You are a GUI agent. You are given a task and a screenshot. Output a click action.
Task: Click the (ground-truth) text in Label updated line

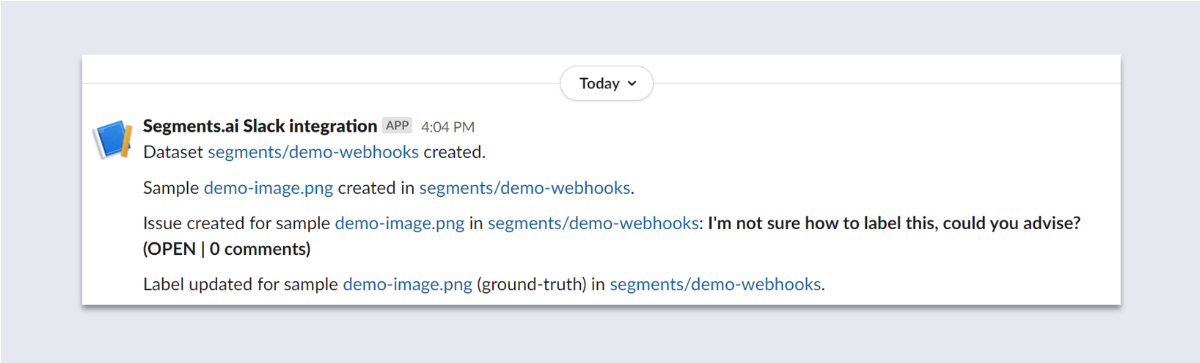click(531, 284)
